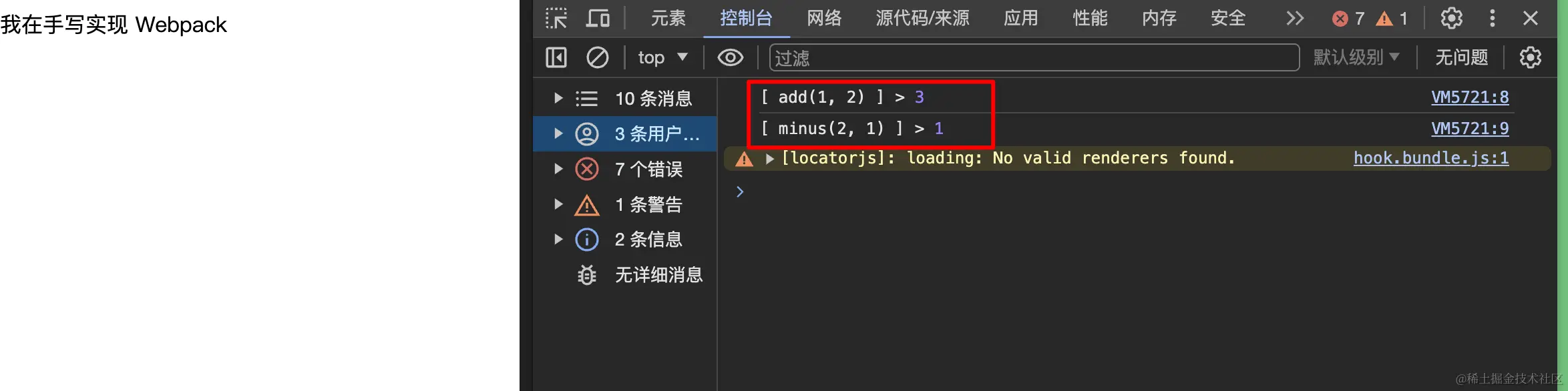Open the hook.bundle.js:1 source link
This screenshot has width=1568, height=391.
tap(1430, 158)
